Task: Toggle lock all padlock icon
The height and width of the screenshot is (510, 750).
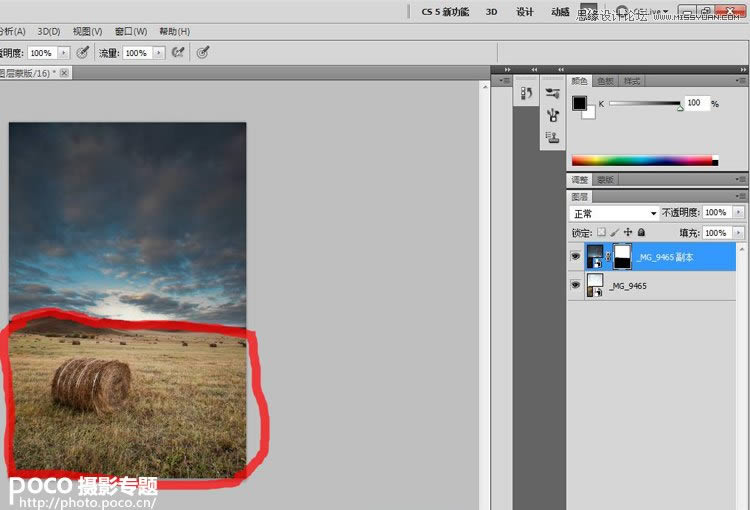Action: click(x=641, y=232)
